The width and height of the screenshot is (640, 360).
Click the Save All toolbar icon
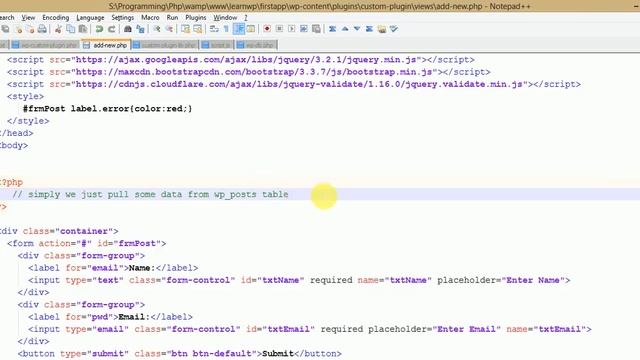pos(6,29)
